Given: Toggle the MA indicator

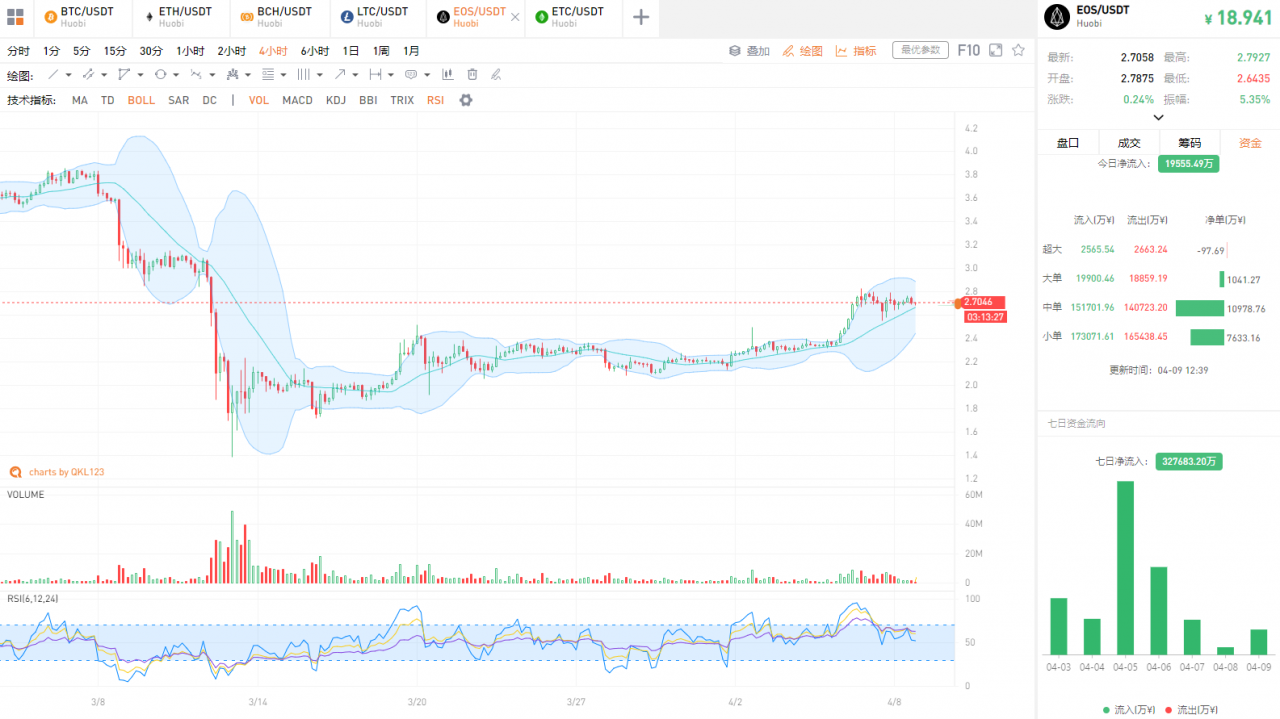Looking at the screenshot, I should coord(80,100).
